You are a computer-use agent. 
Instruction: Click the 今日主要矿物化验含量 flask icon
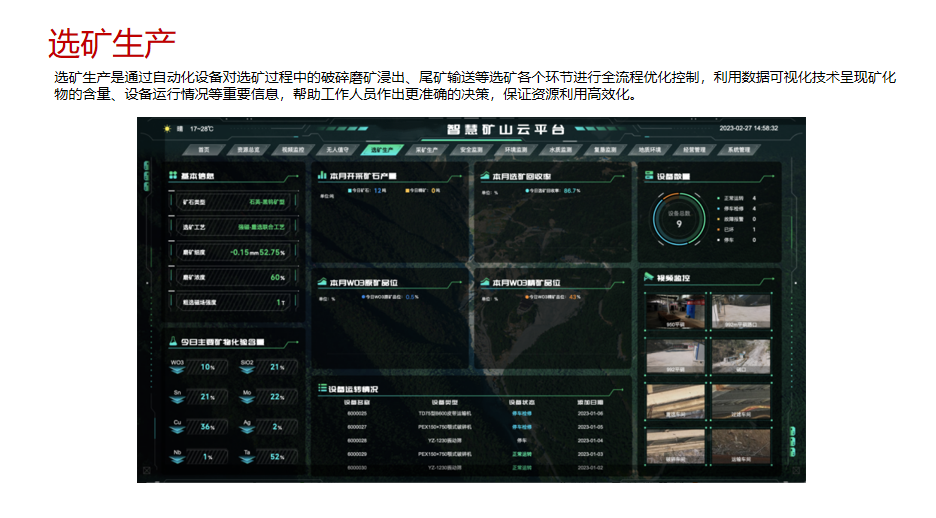click(172, 342)
